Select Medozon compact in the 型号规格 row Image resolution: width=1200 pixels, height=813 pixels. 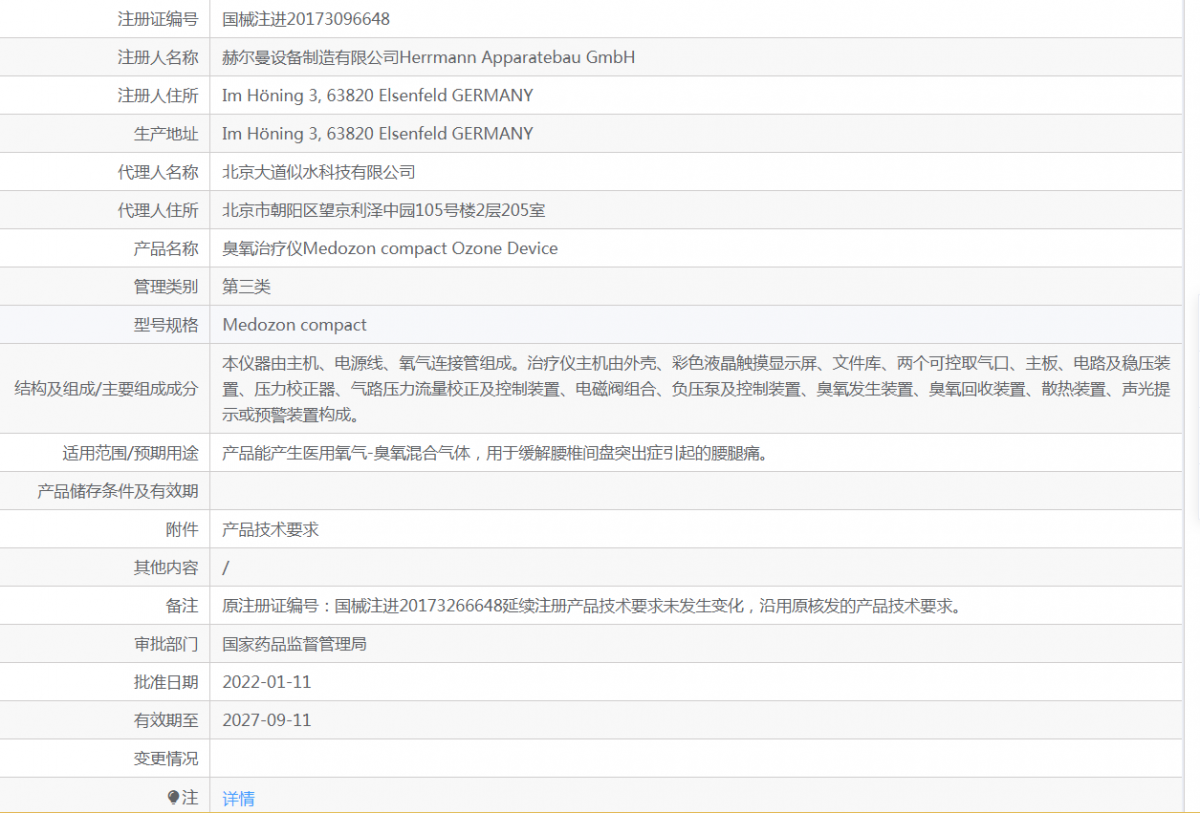coord(294,324)
